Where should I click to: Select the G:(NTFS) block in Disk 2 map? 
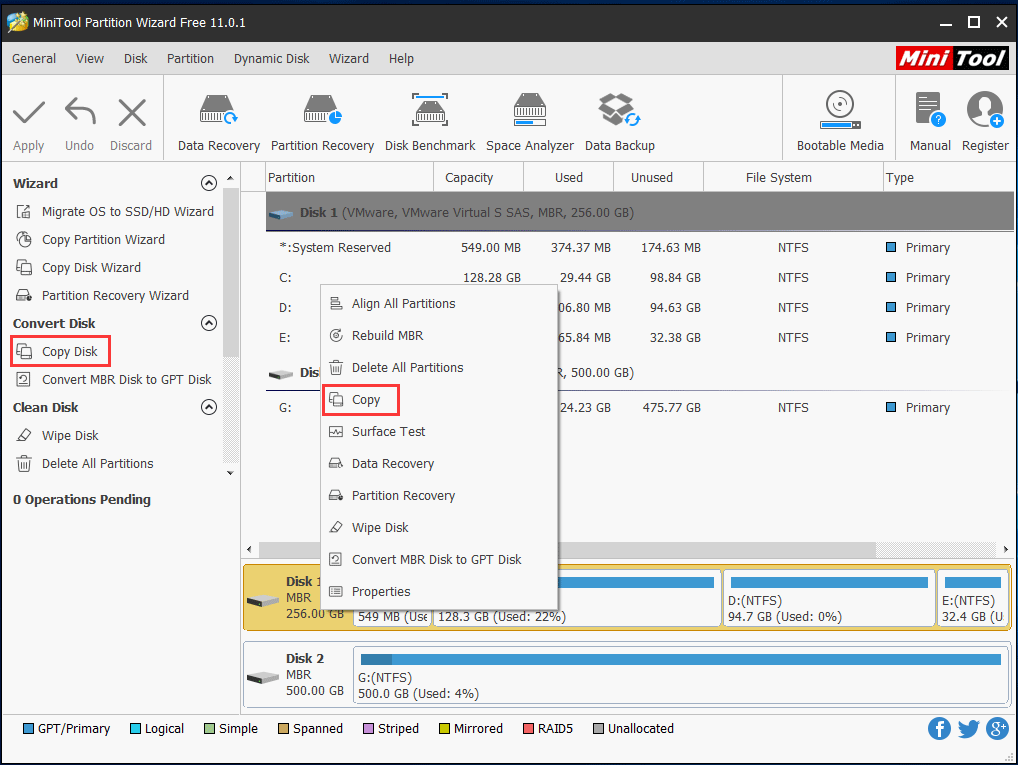point(681,675)
